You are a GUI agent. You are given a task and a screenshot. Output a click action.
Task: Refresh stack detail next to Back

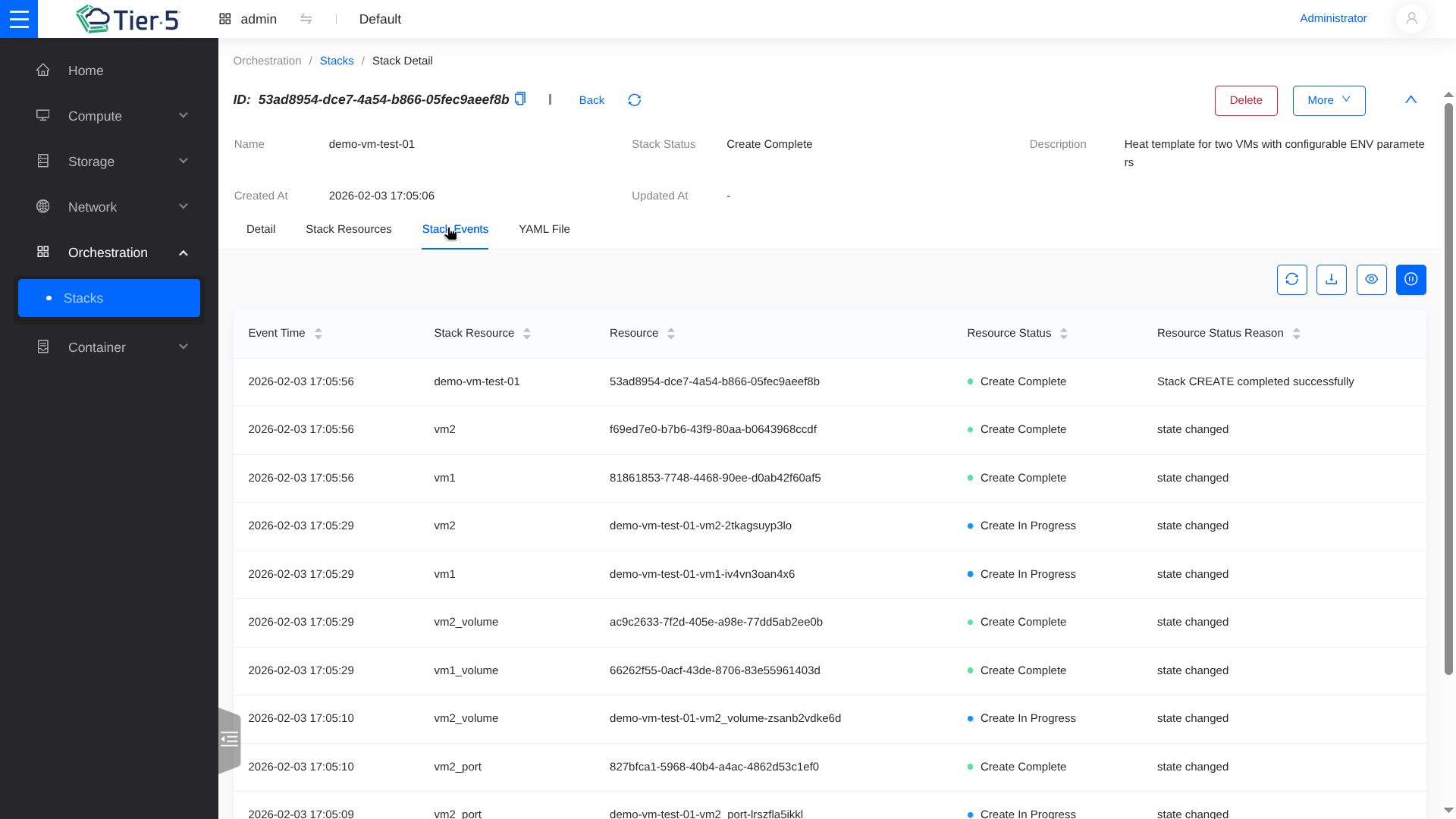tap(635, 100)
